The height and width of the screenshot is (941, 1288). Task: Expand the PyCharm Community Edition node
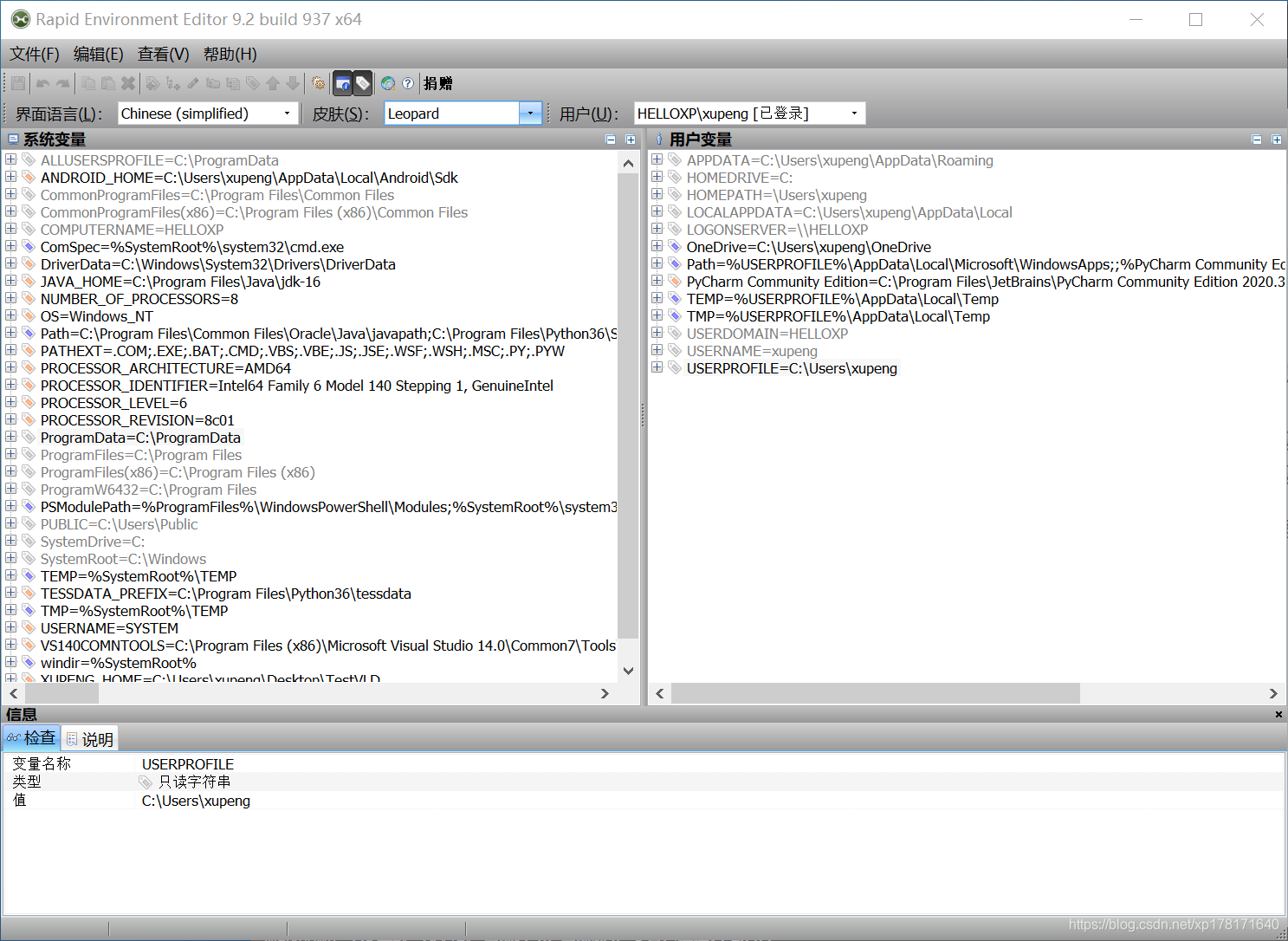click(657, 281)
